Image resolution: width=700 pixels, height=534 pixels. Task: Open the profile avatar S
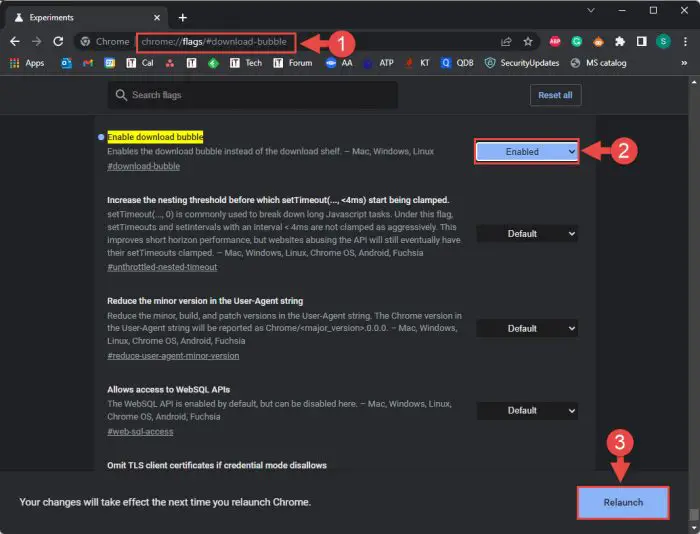pos(663,42)
